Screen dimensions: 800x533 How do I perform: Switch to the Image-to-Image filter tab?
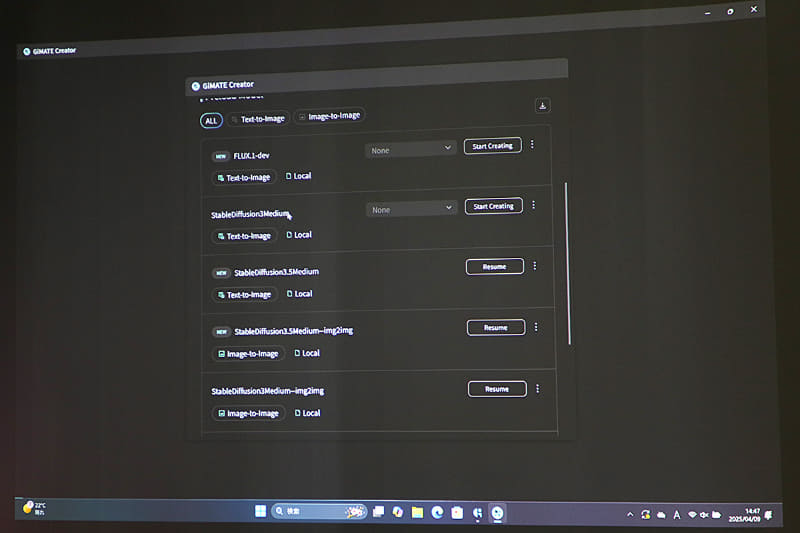(x=330, y=116)
